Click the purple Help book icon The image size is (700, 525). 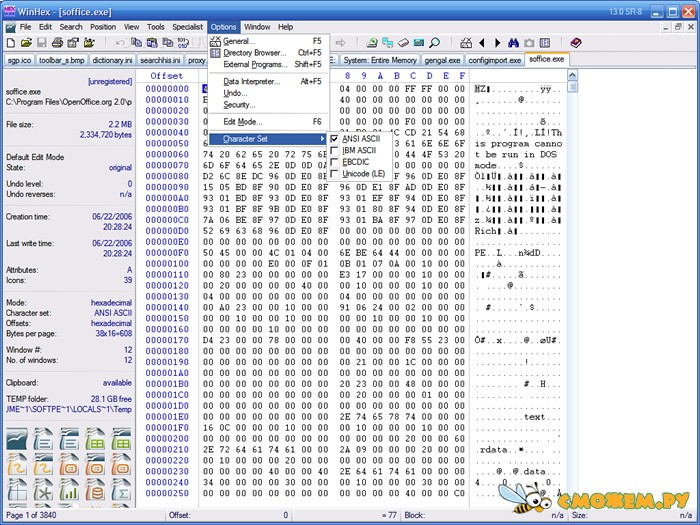pos(576,43)
